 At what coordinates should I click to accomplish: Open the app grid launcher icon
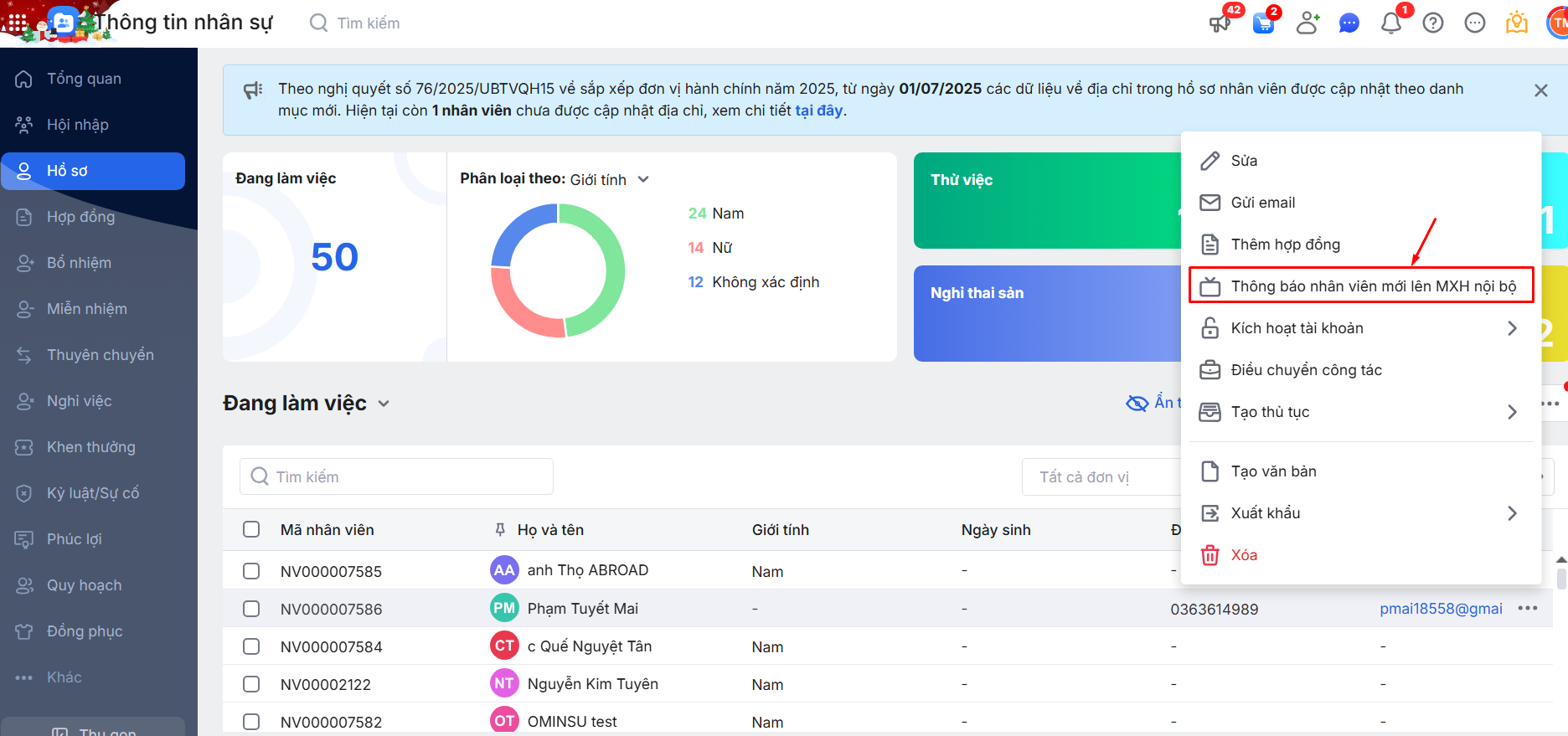18,23
